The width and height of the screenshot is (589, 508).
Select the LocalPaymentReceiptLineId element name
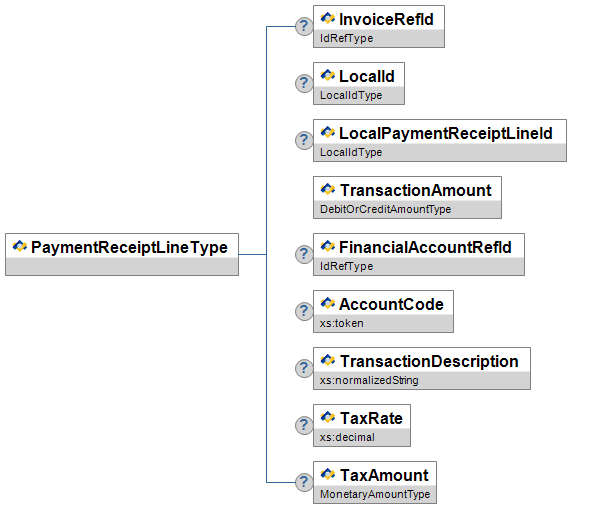point(446,134)
